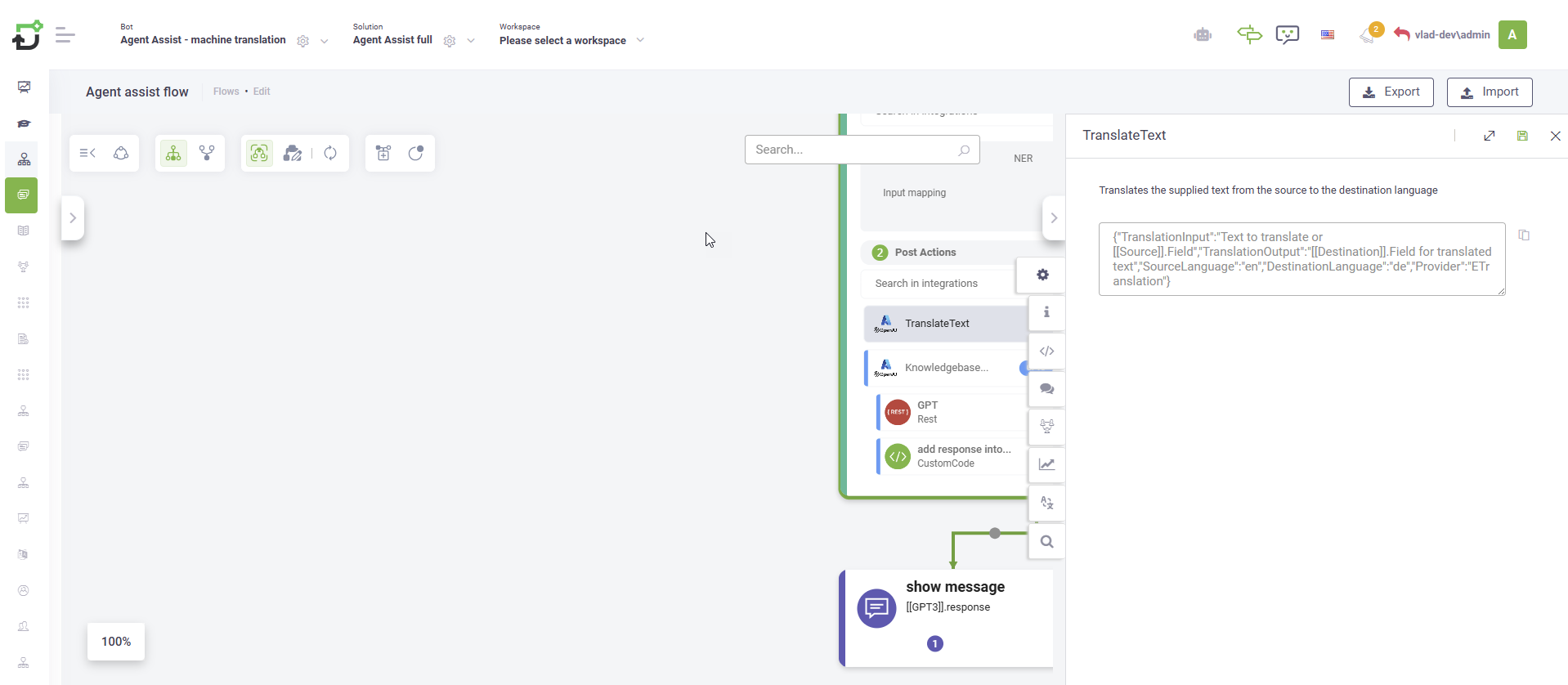Toggle the hierarchical tree layout view button

tap(173, 153)
